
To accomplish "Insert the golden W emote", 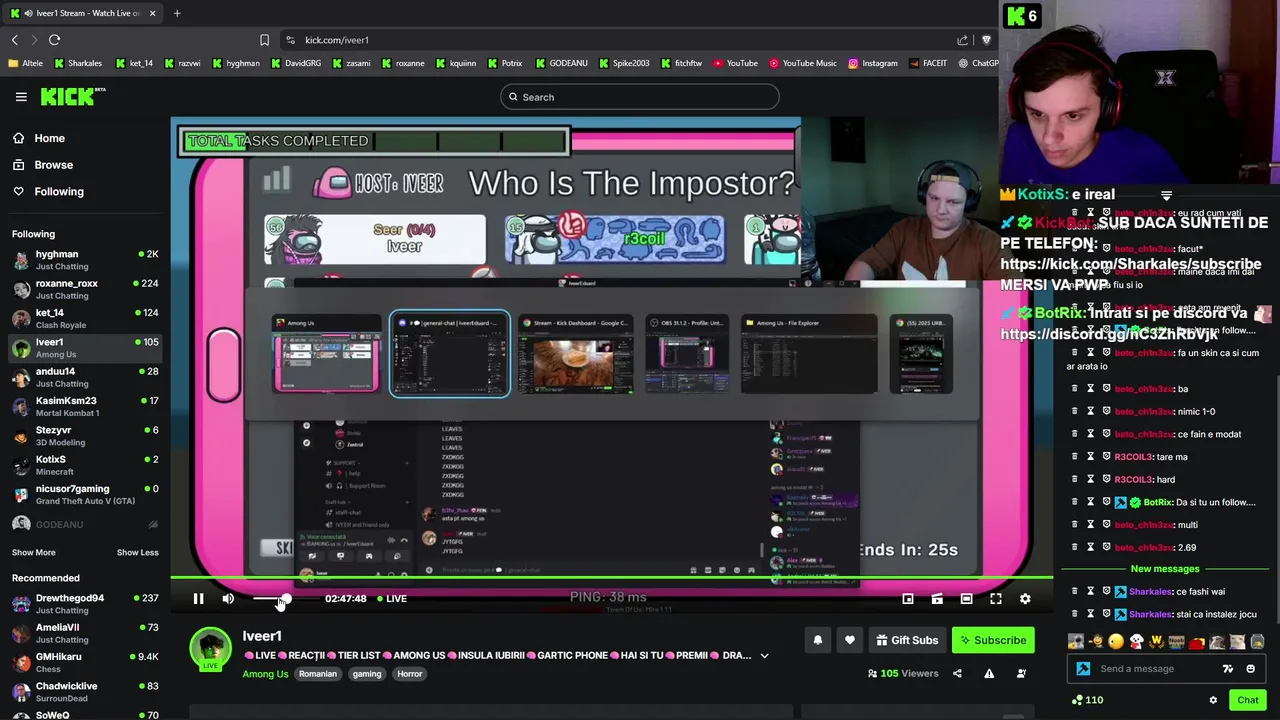I will [x=1156, y=642].
